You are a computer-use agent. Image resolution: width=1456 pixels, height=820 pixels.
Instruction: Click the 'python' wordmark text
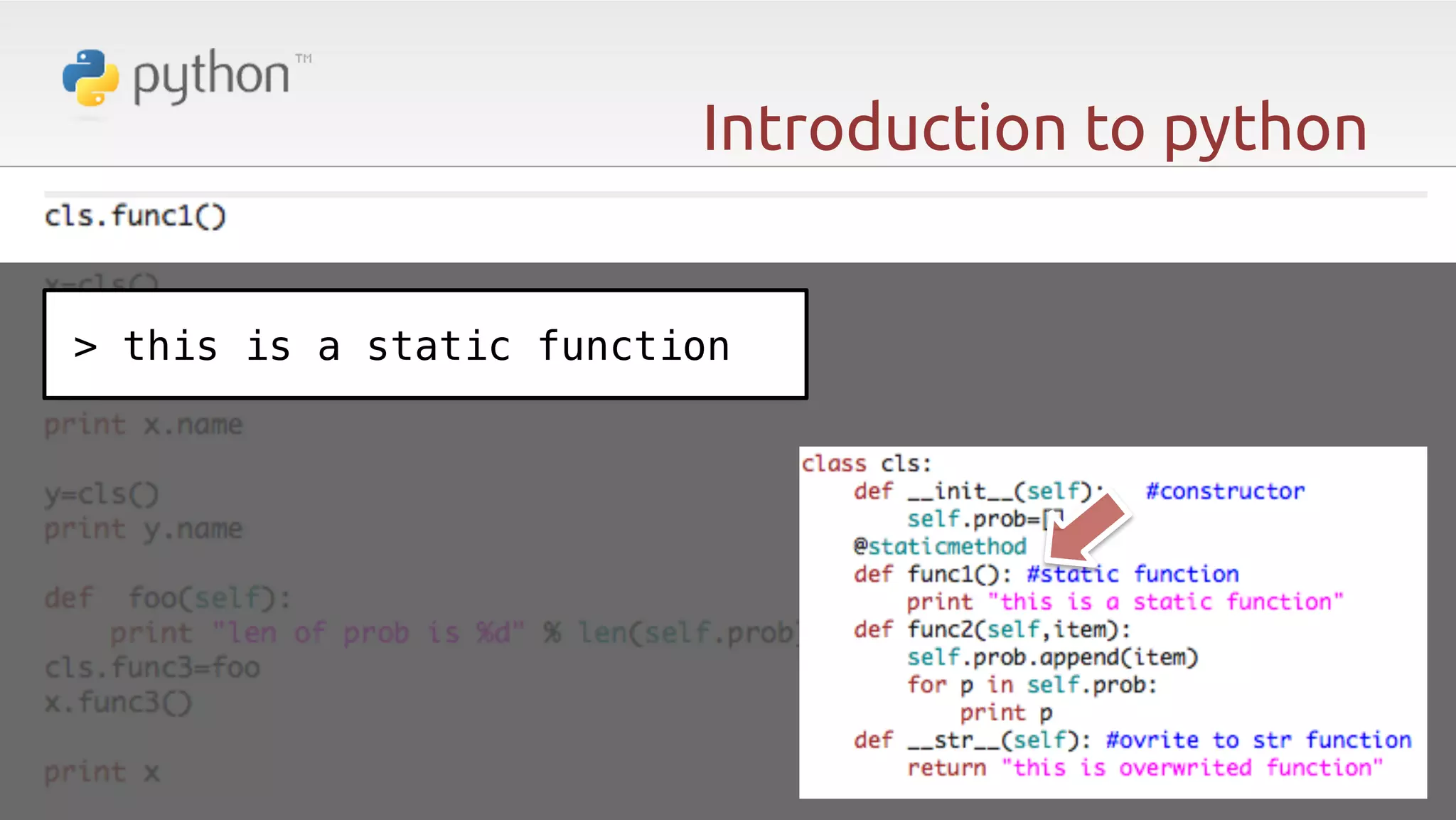point(211,77)
